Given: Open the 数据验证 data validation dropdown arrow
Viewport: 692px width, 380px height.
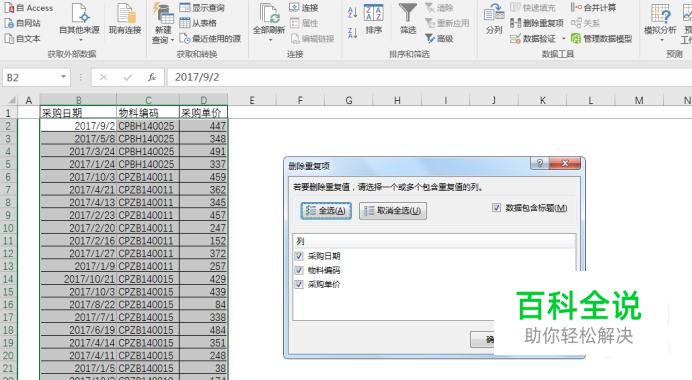Looking at the screenshot, I should (x=564, y=39).
